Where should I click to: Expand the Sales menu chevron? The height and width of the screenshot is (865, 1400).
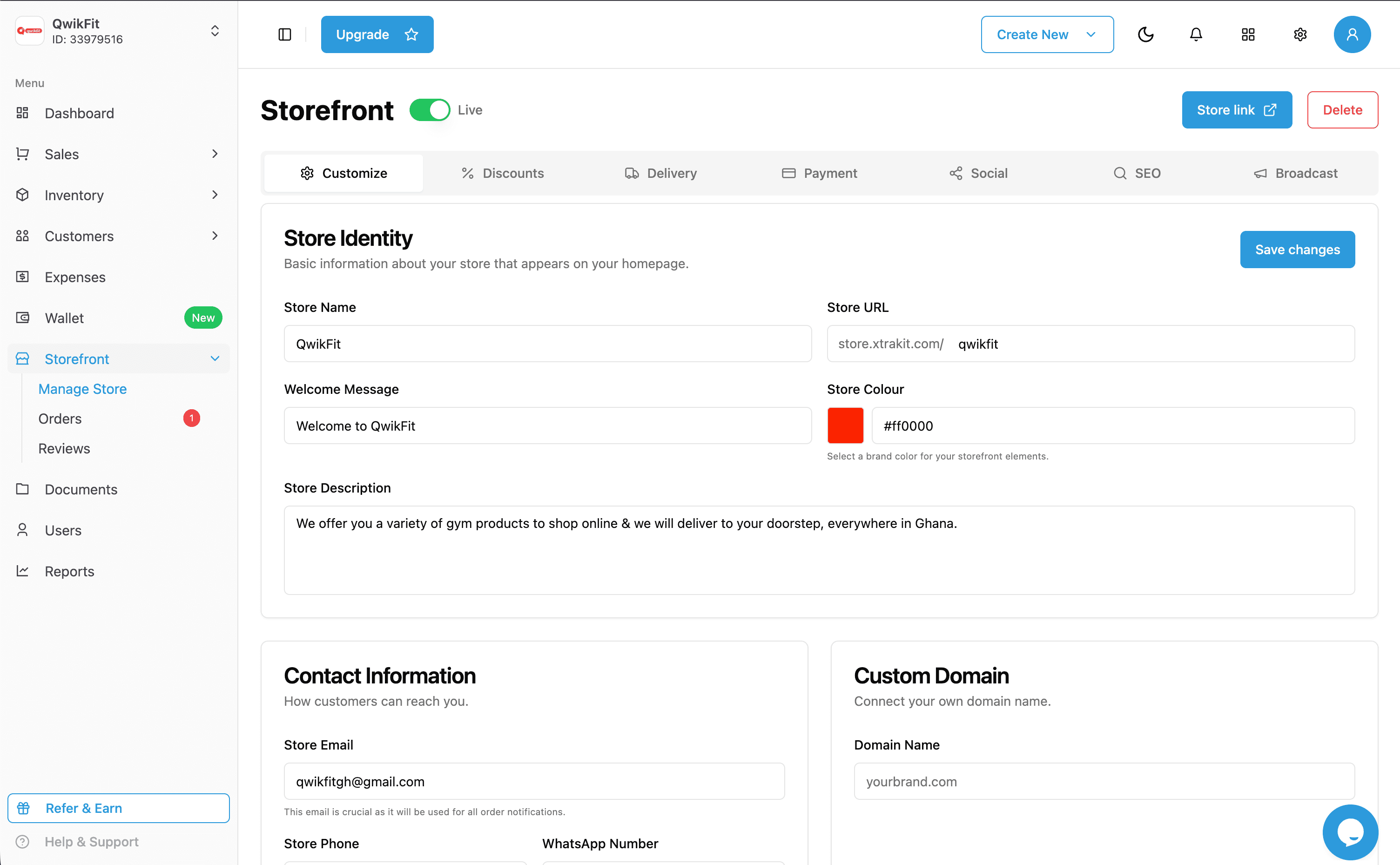[x=215, y=154]
